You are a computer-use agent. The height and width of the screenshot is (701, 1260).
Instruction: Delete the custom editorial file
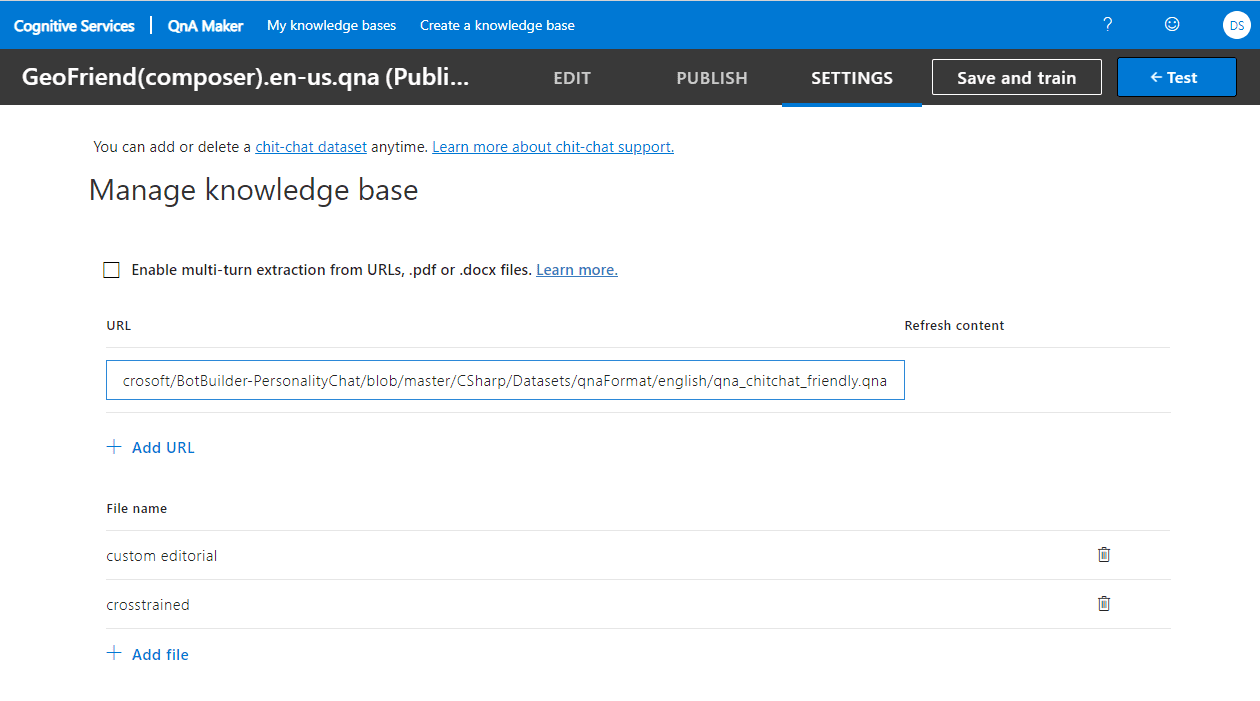[1104, 555]
